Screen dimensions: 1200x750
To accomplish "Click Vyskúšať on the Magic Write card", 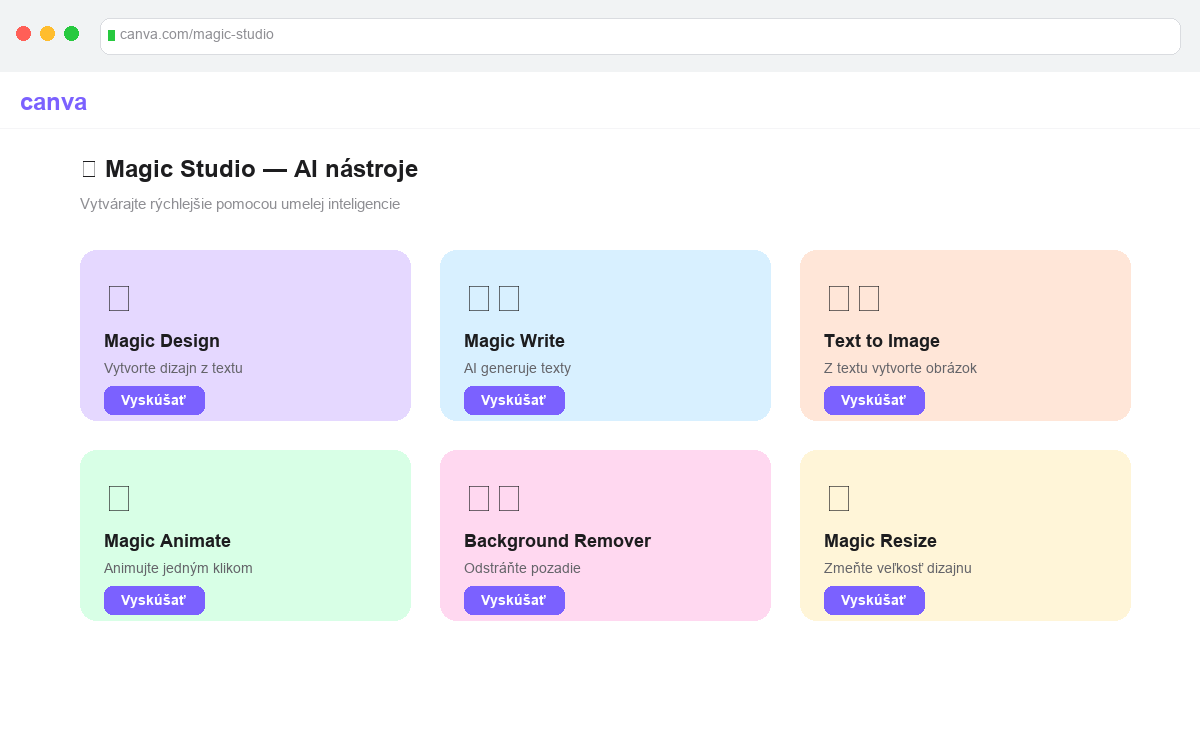I will coord(514,400).
